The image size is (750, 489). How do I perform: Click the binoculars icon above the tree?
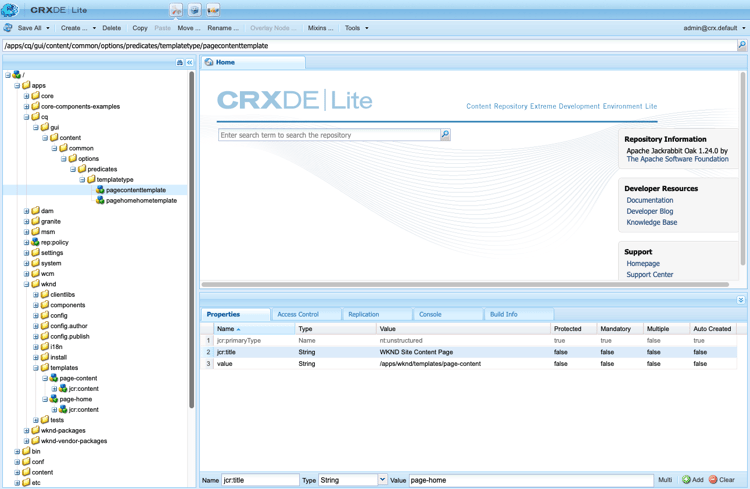point(180,62)
